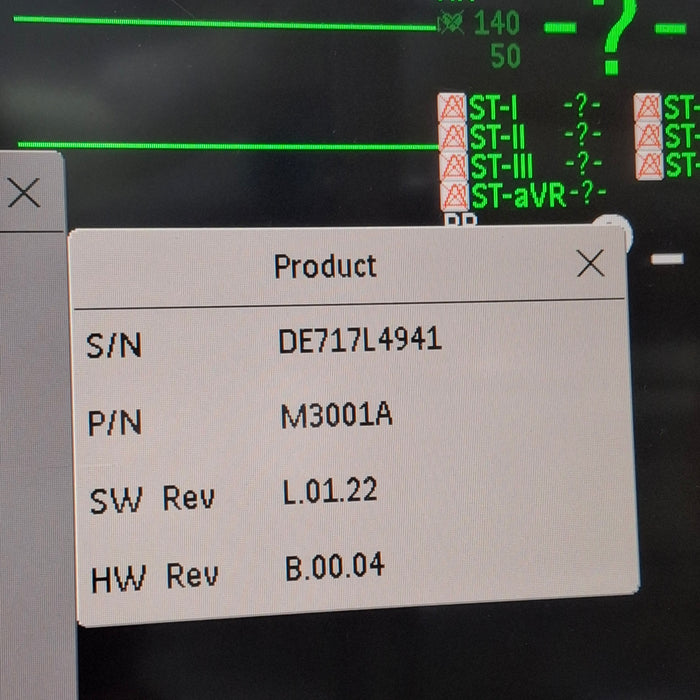Click the ST-III numeric label

[x=502, y=166]
